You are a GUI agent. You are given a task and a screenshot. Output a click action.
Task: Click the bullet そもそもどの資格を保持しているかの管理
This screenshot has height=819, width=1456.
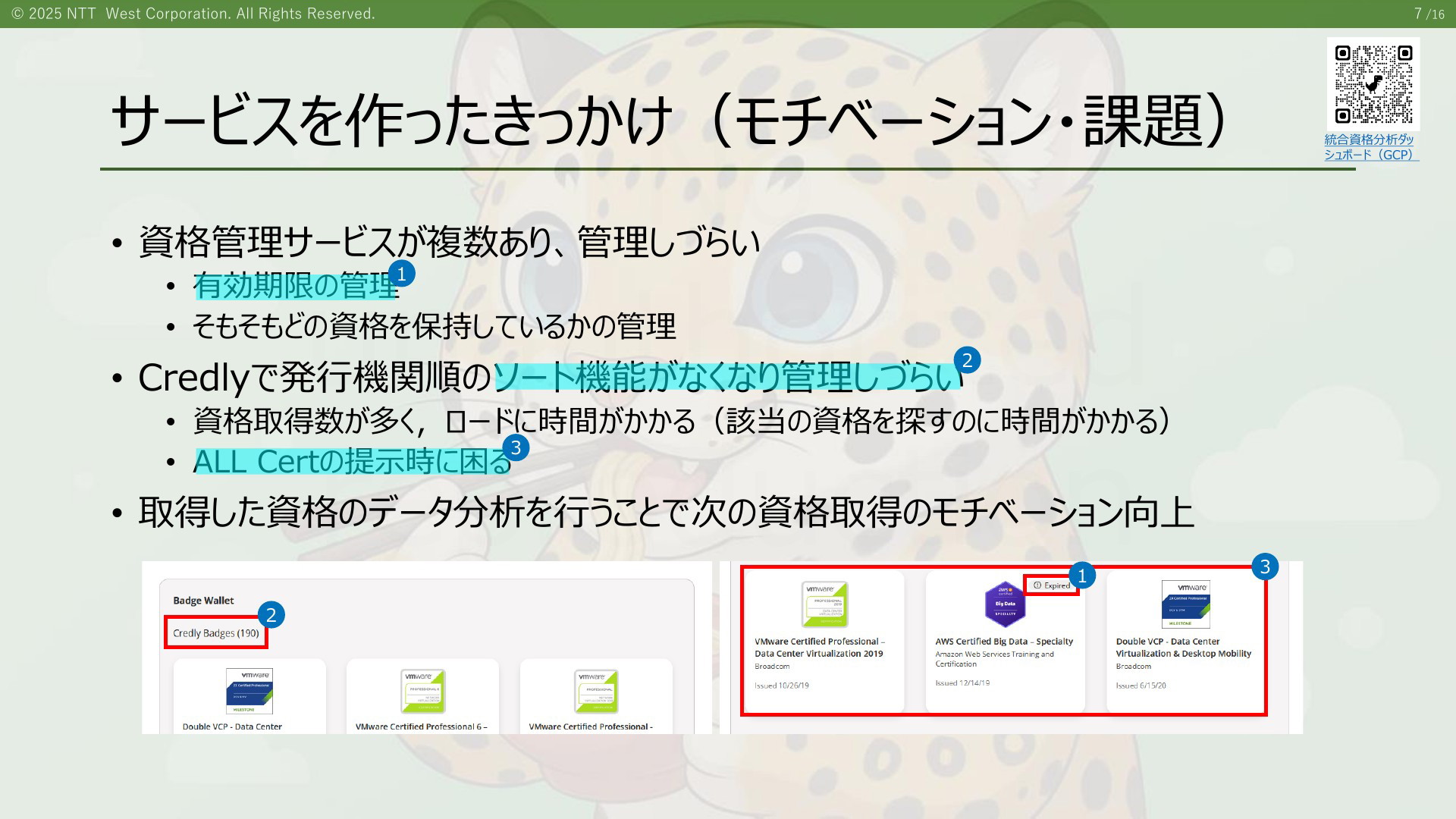(434, 326)
